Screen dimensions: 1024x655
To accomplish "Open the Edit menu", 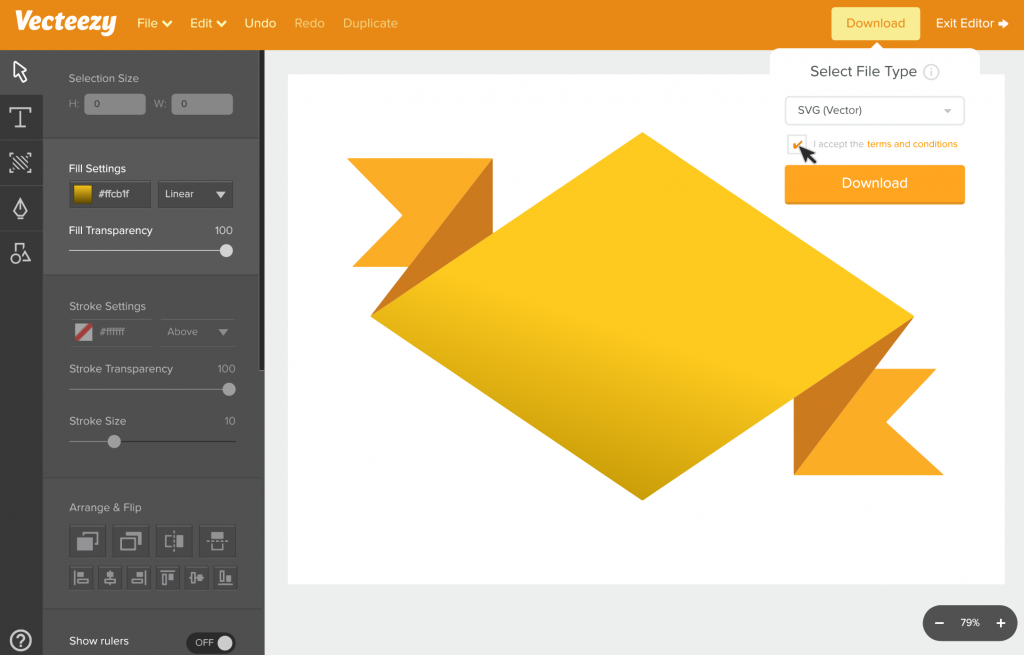I will (207, 22).
